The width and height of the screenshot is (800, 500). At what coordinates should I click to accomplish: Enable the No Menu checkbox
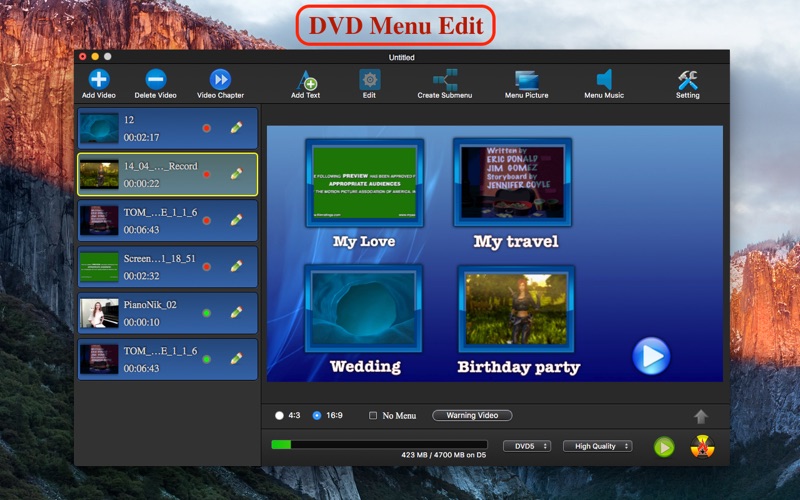[x=373, y=415]
